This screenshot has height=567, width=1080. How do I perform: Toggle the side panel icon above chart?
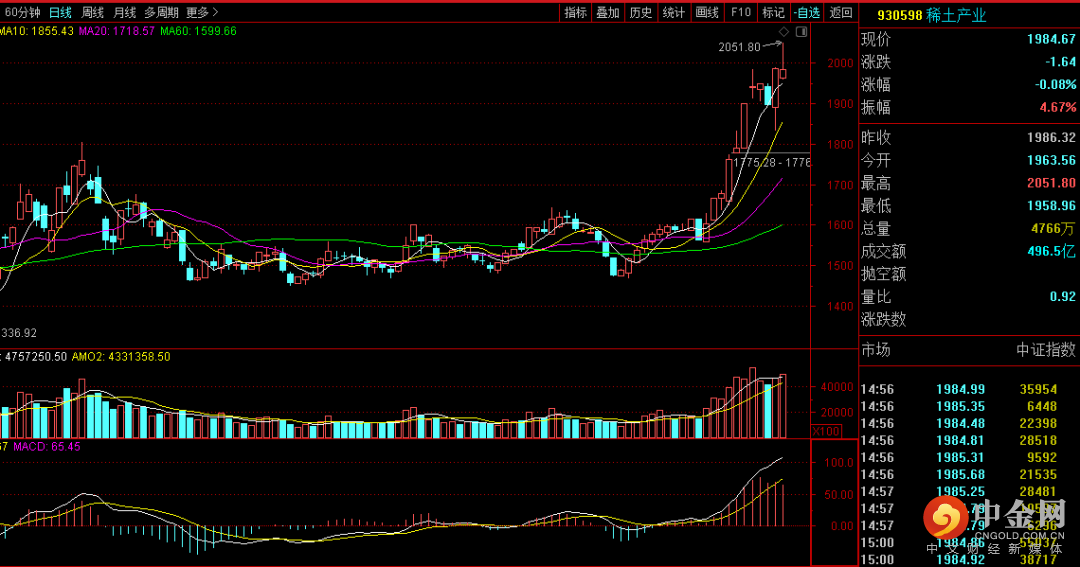tap(801, 32)
